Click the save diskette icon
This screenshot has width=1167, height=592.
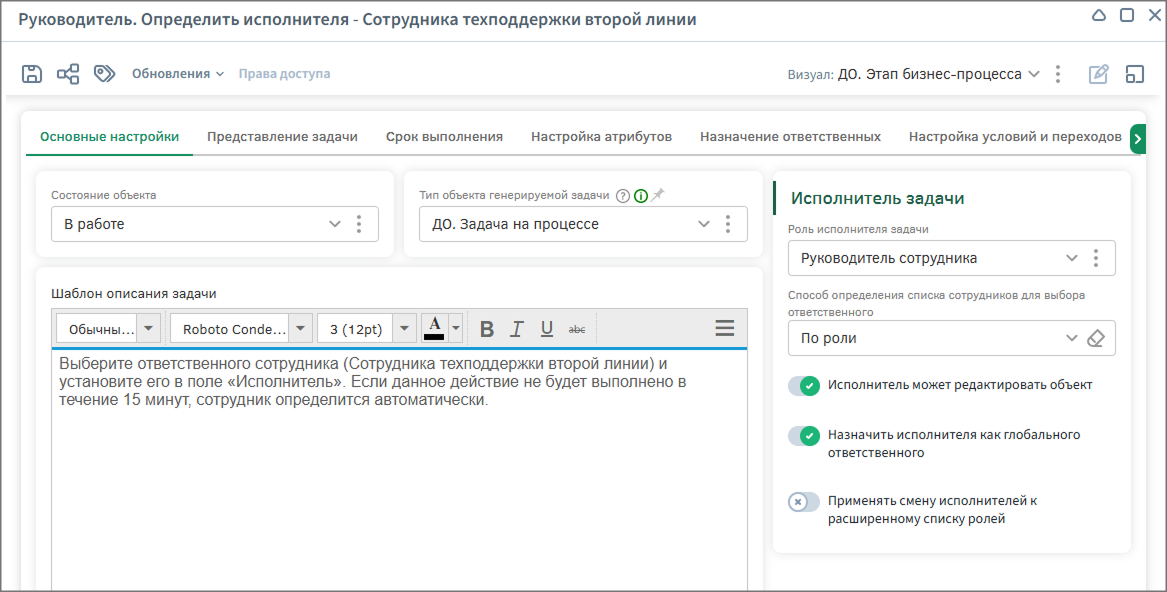click(32, 74)
